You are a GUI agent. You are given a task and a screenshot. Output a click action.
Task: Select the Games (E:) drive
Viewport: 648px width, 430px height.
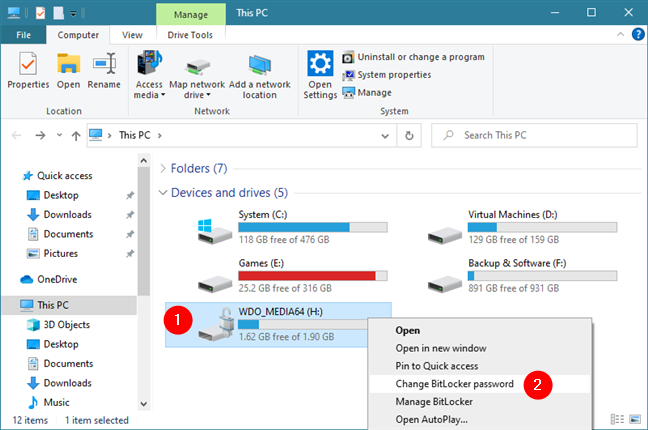tap(293, 276)
